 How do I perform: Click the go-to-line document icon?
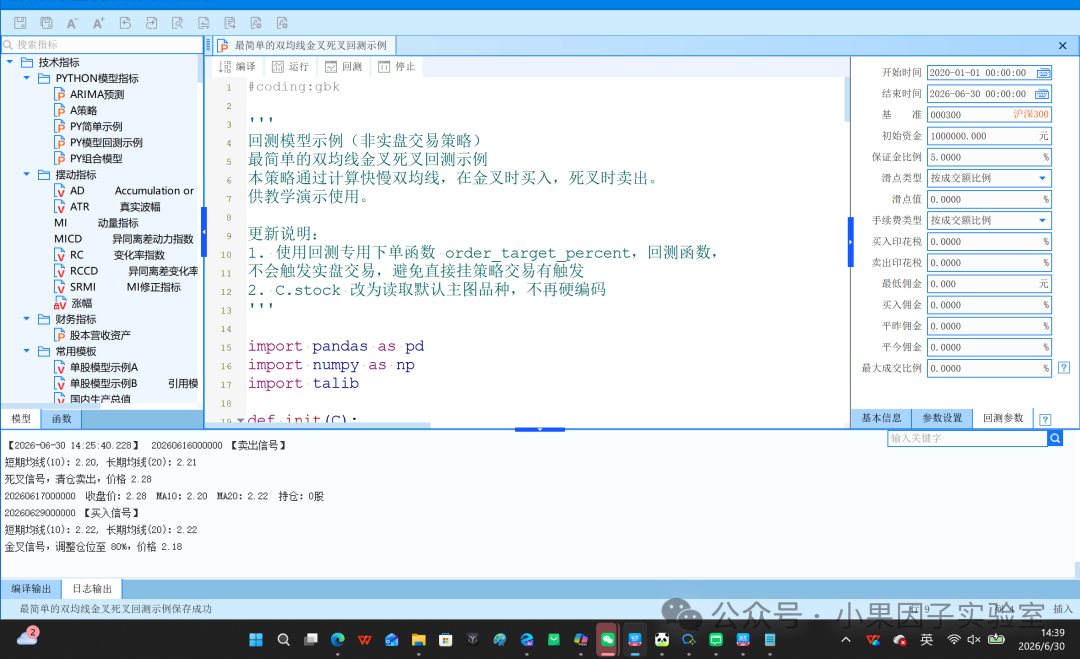coord(229,23)
